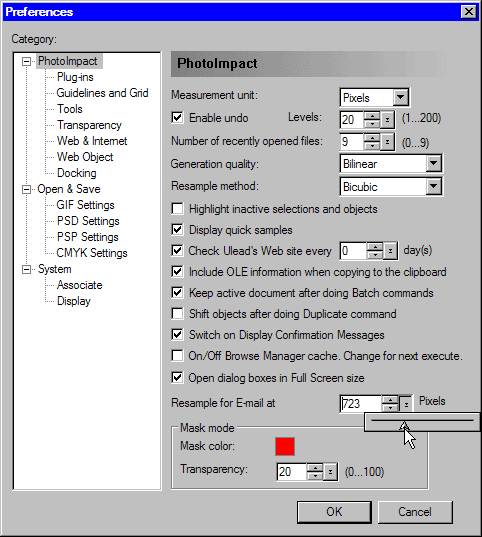
Task: Open recently opened files slider popup button
Action: (387, 142)
